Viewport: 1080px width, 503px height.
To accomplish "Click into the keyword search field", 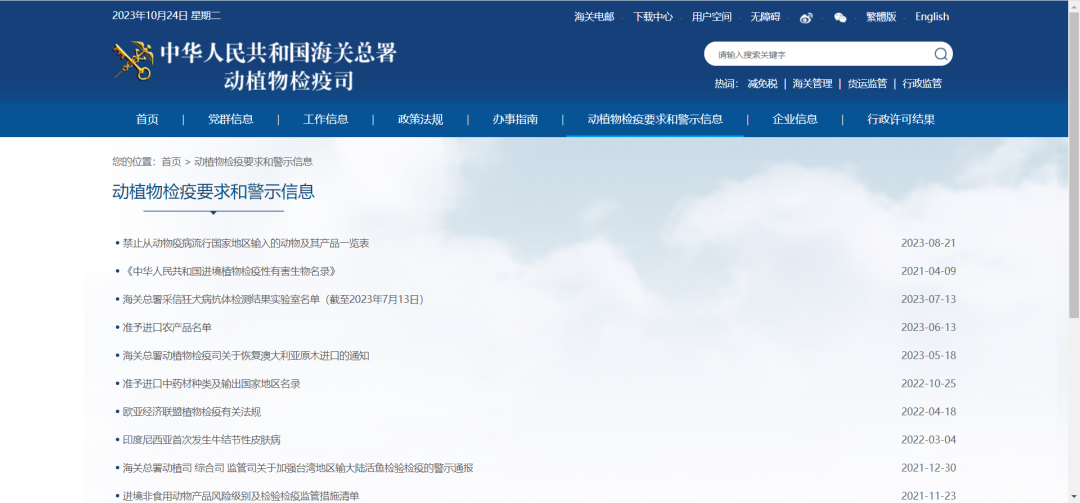I will tap(820, 54).
